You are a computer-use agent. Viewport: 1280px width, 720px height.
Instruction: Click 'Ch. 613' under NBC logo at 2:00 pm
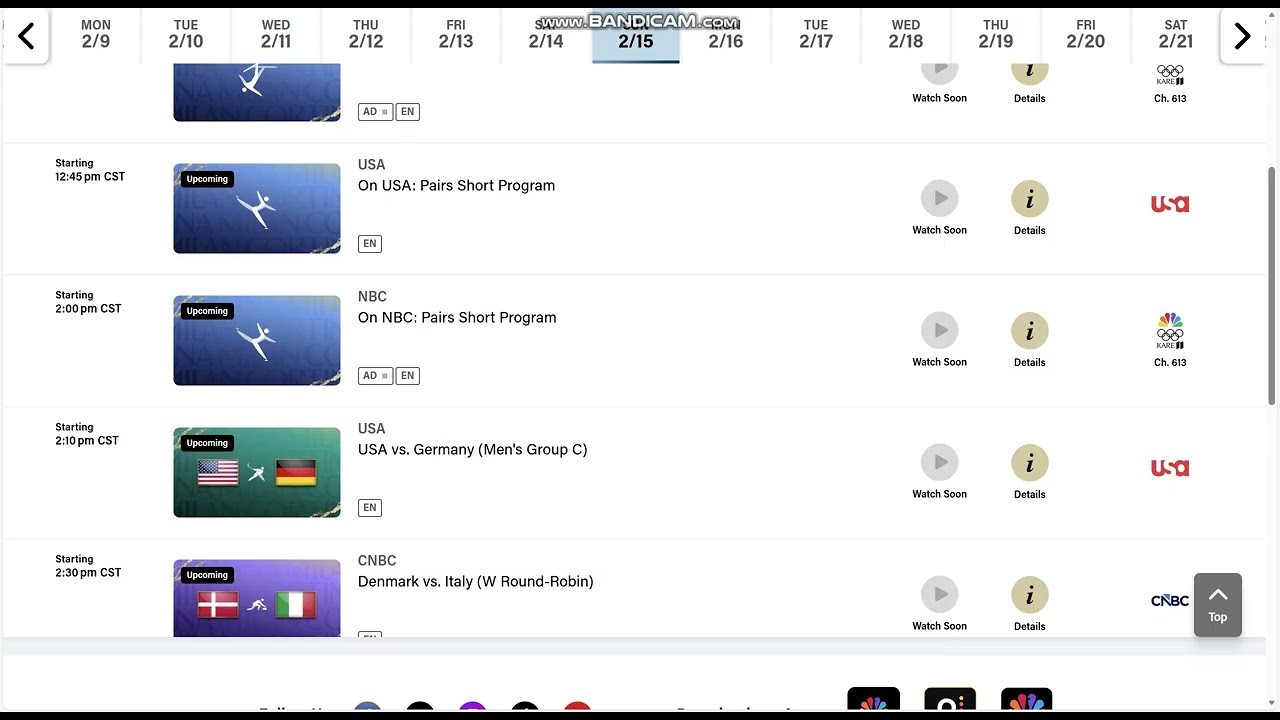click(1170, 362)
